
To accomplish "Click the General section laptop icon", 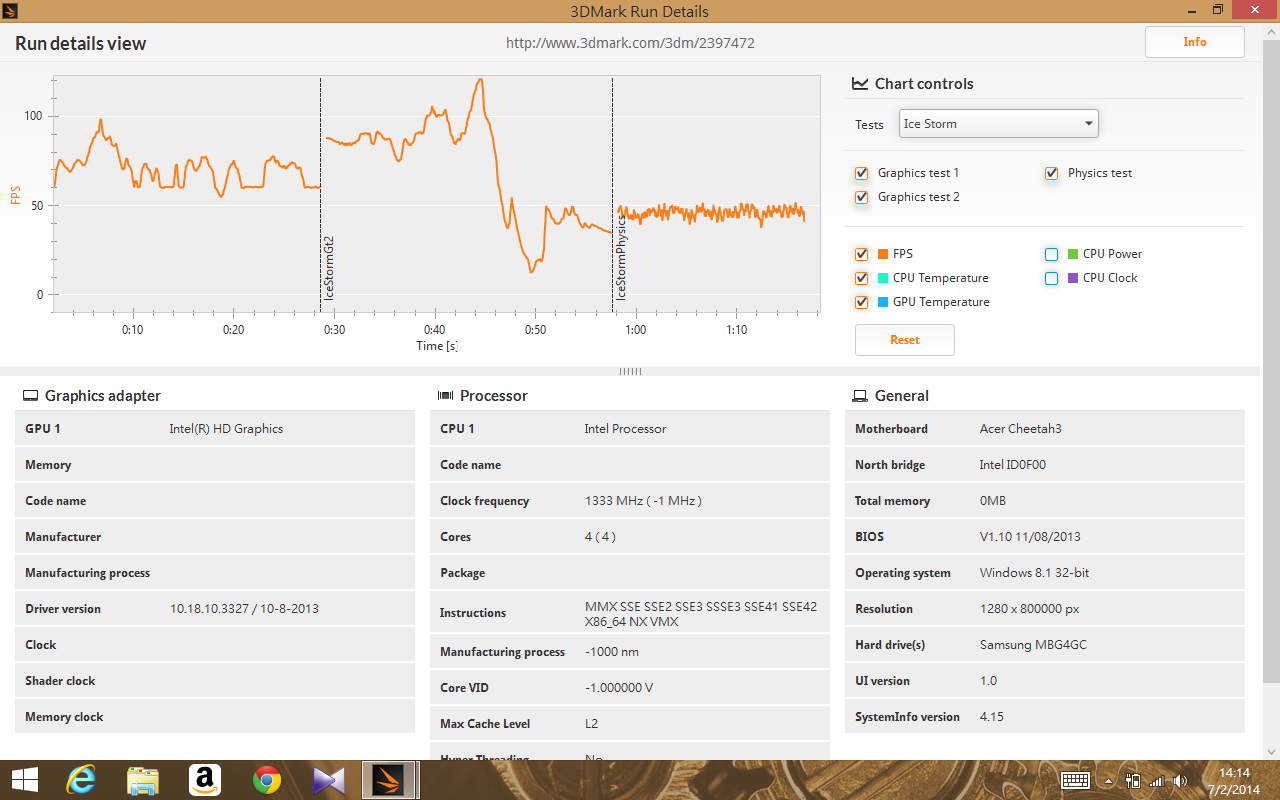I will 861,396.
